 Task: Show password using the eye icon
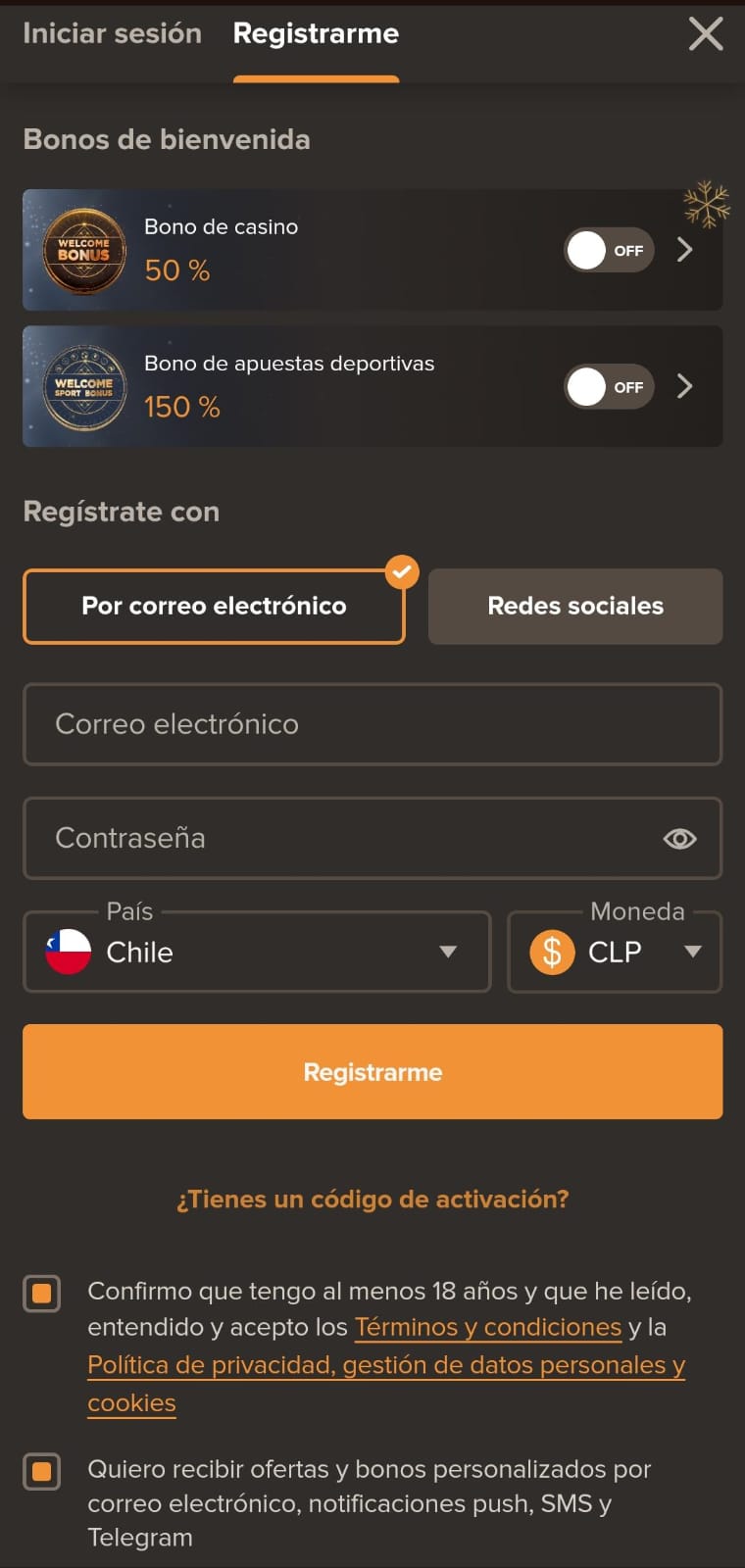coord(679,839)
